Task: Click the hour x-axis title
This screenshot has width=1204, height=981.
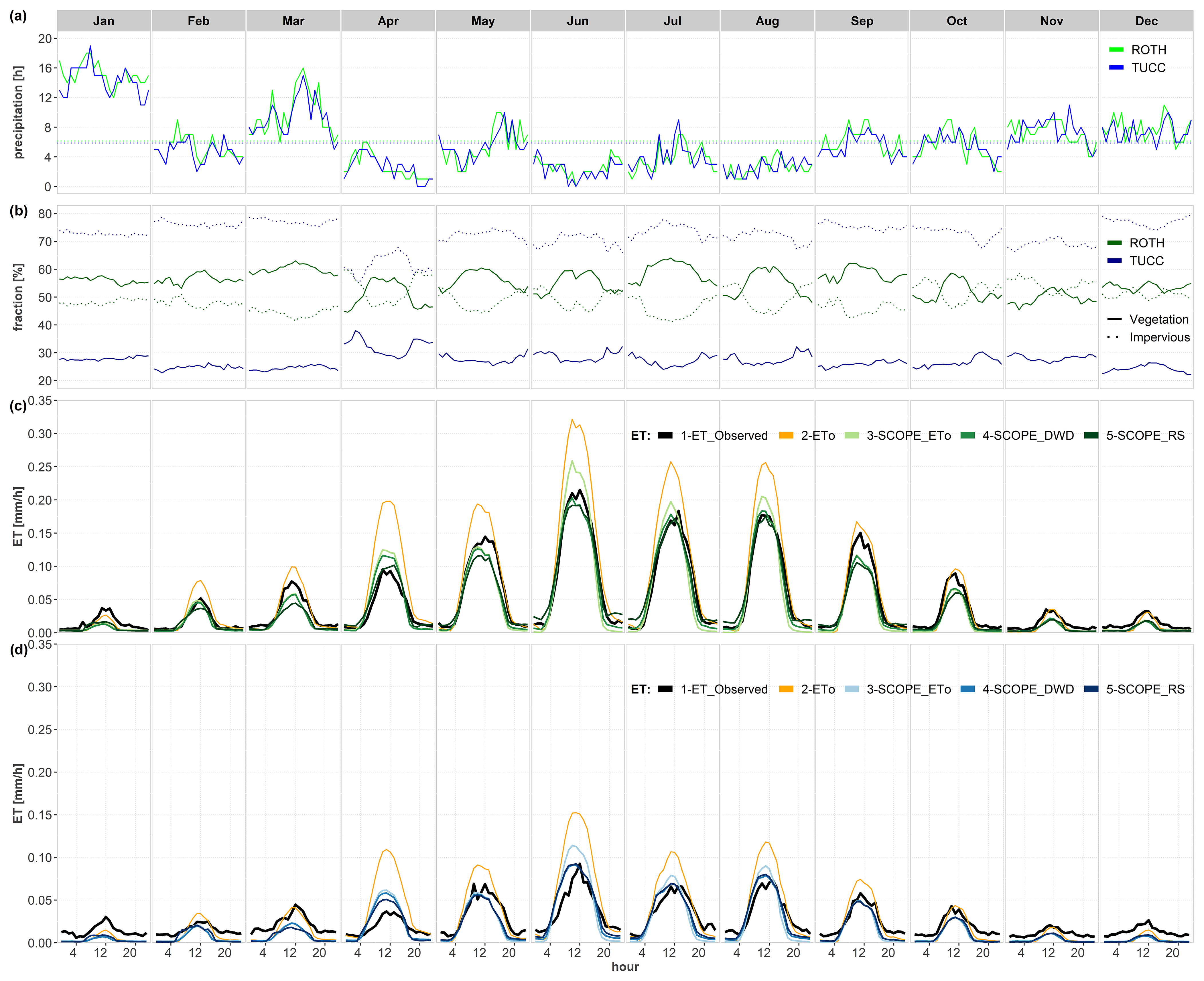Action: [x=625, y=966]
